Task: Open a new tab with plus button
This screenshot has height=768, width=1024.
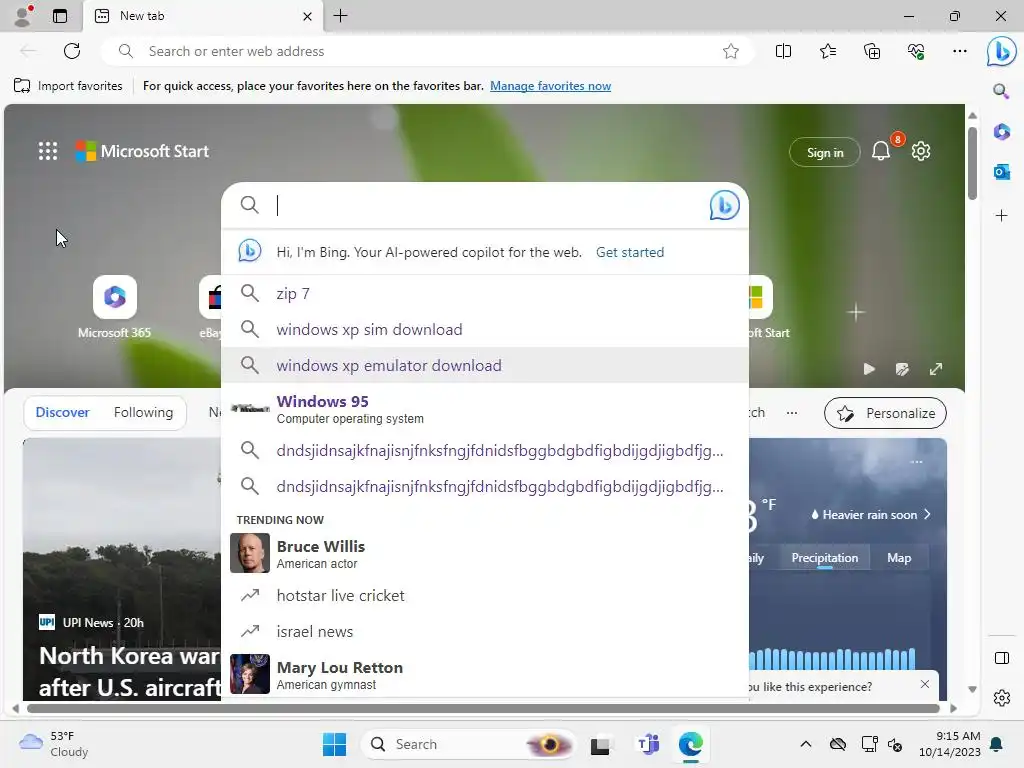Action: tap(340, 16)
